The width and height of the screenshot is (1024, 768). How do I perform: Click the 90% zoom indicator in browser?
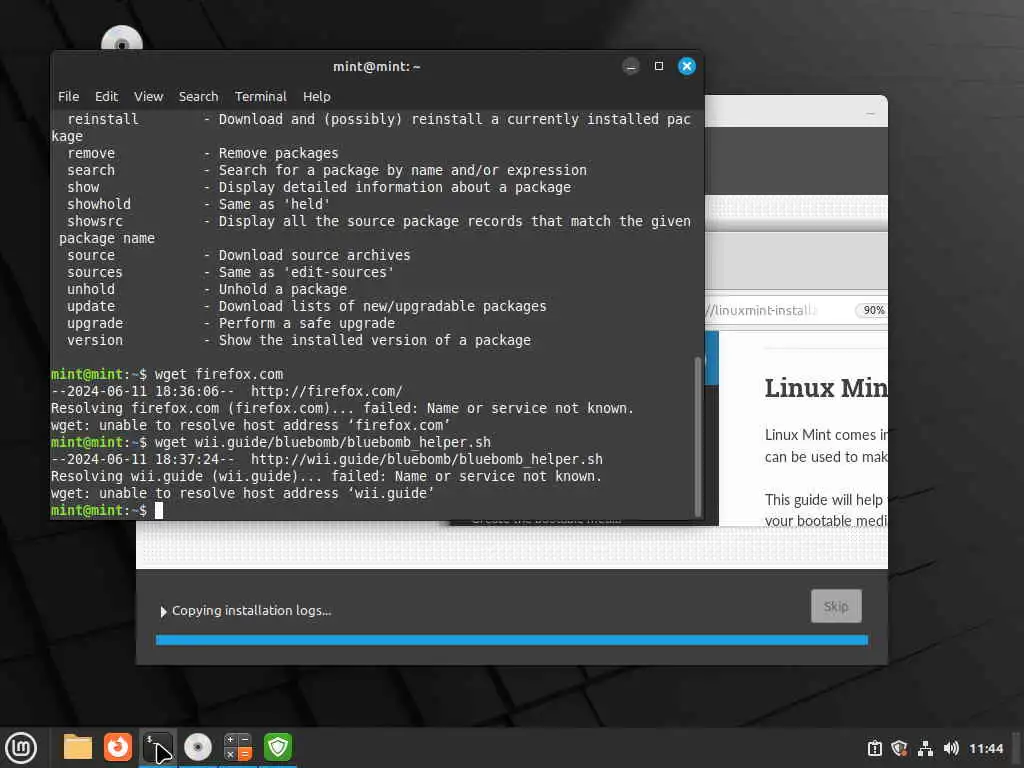[872, 310]
